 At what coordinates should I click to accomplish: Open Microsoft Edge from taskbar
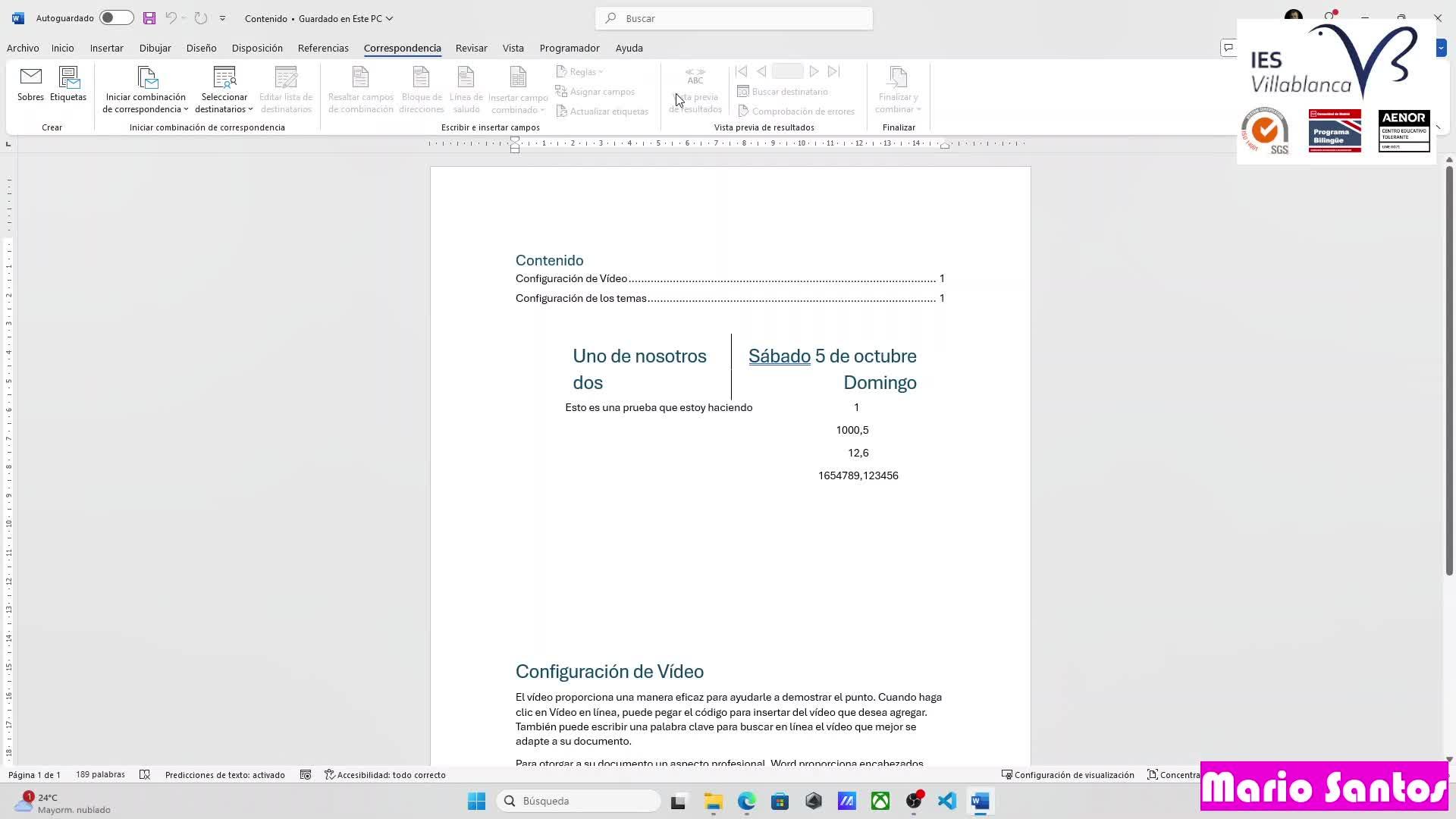tap(746, 801)
